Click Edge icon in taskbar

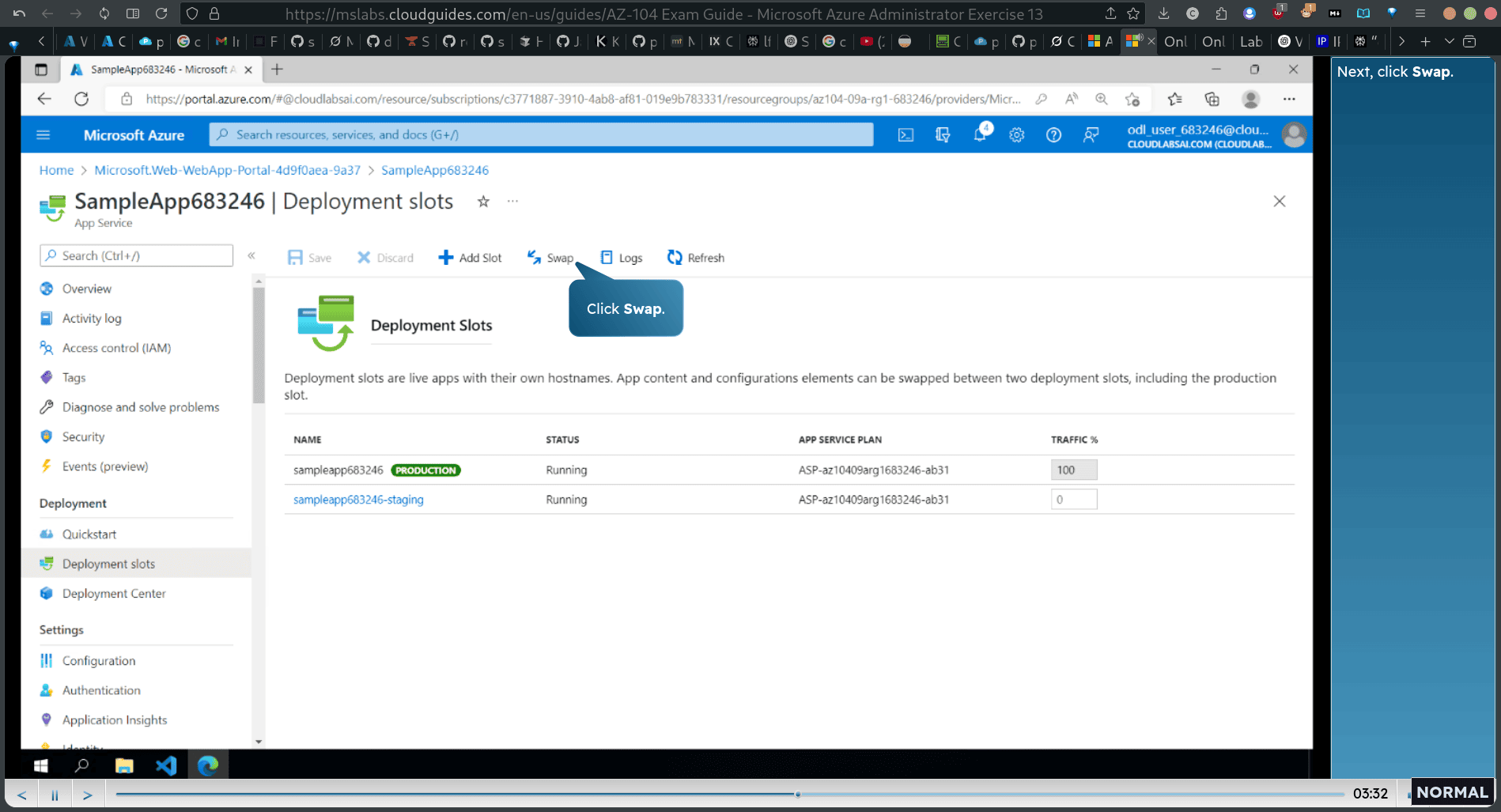pos(208,765)
